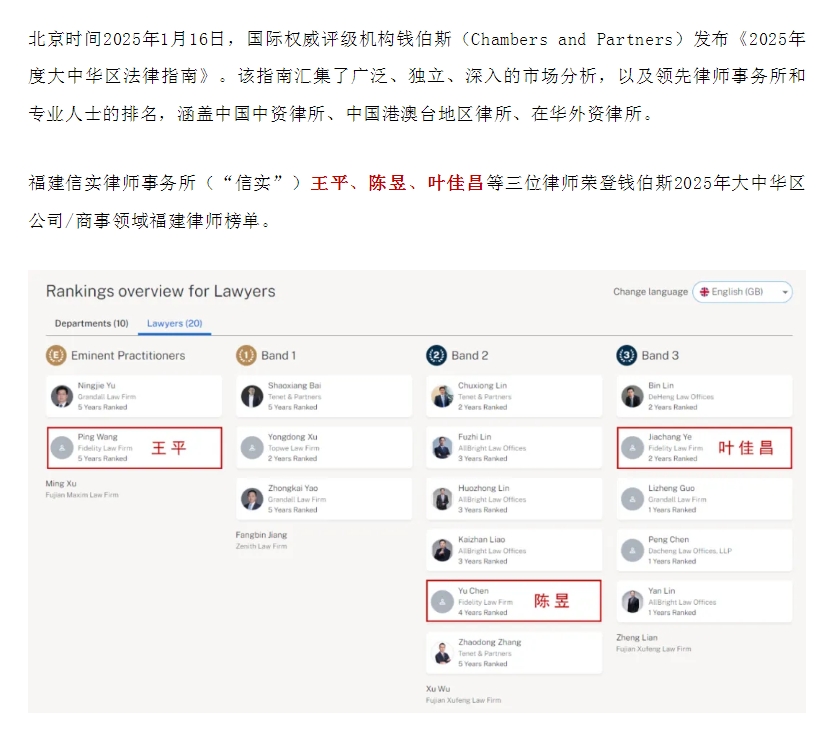Click the Zhongkai Yao name text
The image size is (830, 752).
click(293, 488)
